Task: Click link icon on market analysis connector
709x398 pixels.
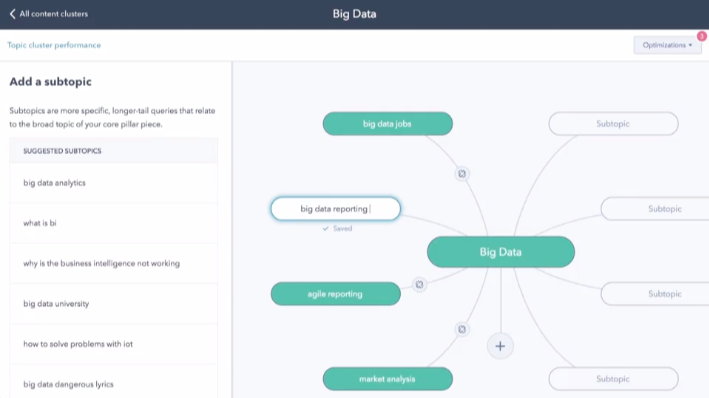Action: click(462, 329)
